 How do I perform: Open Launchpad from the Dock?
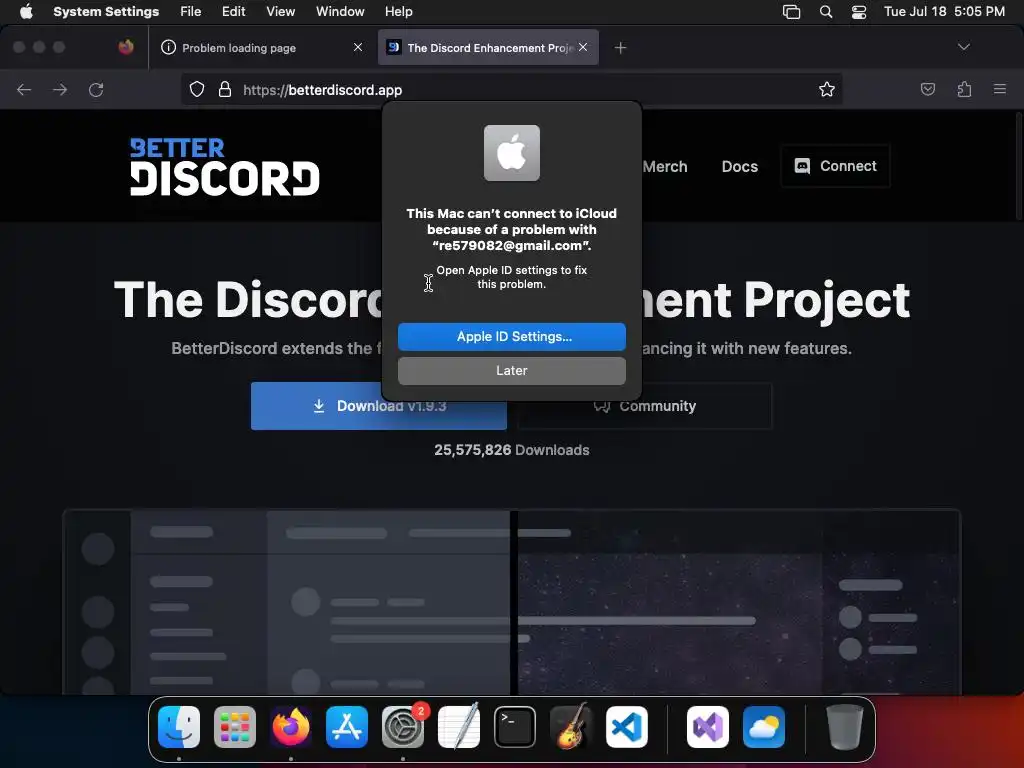tap(235, 726)
